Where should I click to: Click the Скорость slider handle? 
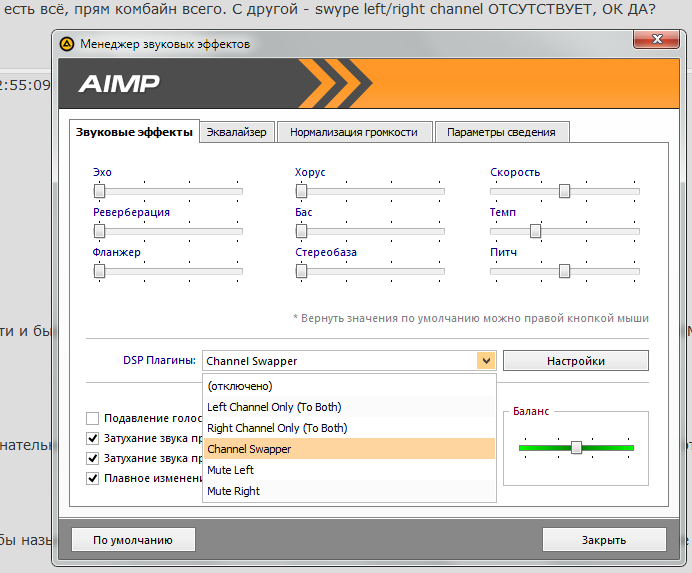point(564,191)
